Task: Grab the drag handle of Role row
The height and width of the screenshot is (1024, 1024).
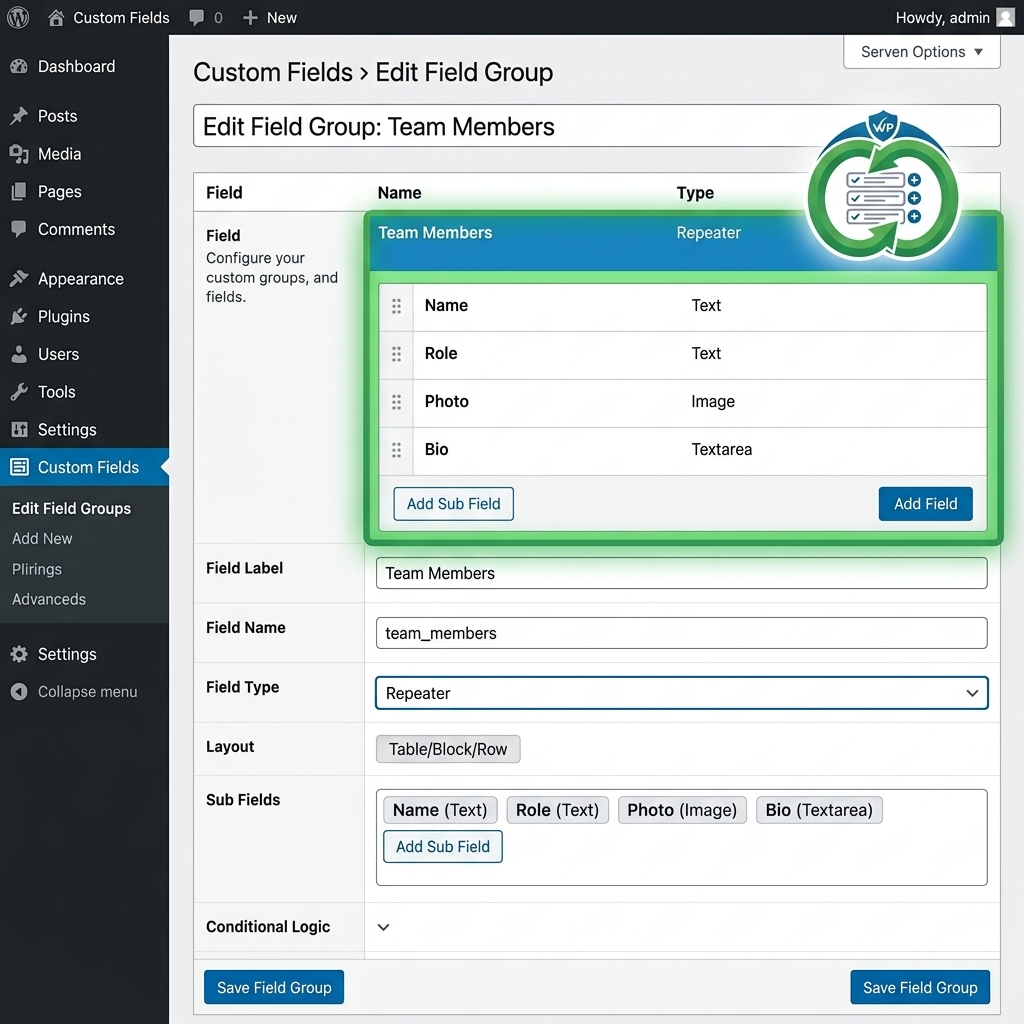Action: point(396,354)
